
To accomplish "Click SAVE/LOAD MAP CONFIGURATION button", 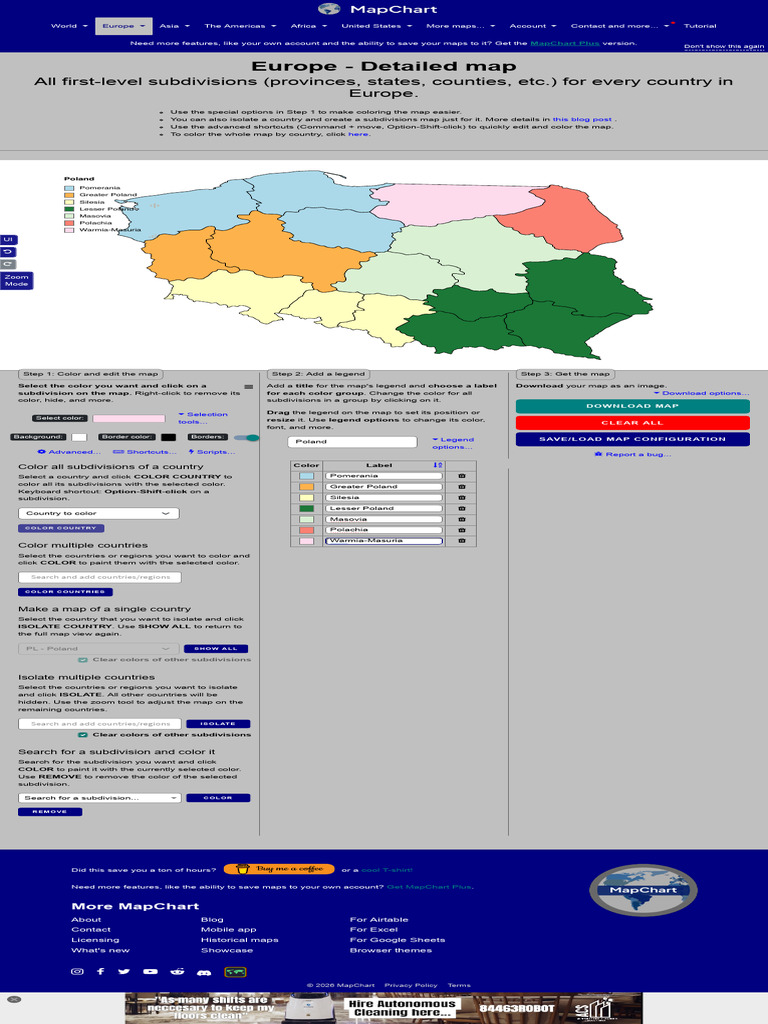I will pyautogui.click(x=632, y=440).
